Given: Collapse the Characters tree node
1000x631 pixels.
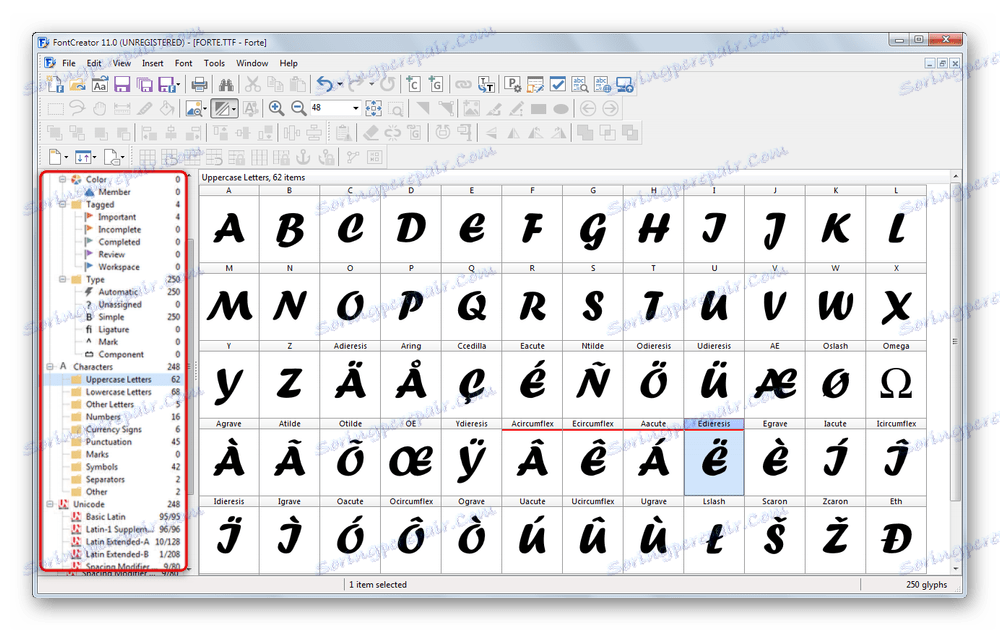Looking at the screenshot, I should tap(50, 367).
